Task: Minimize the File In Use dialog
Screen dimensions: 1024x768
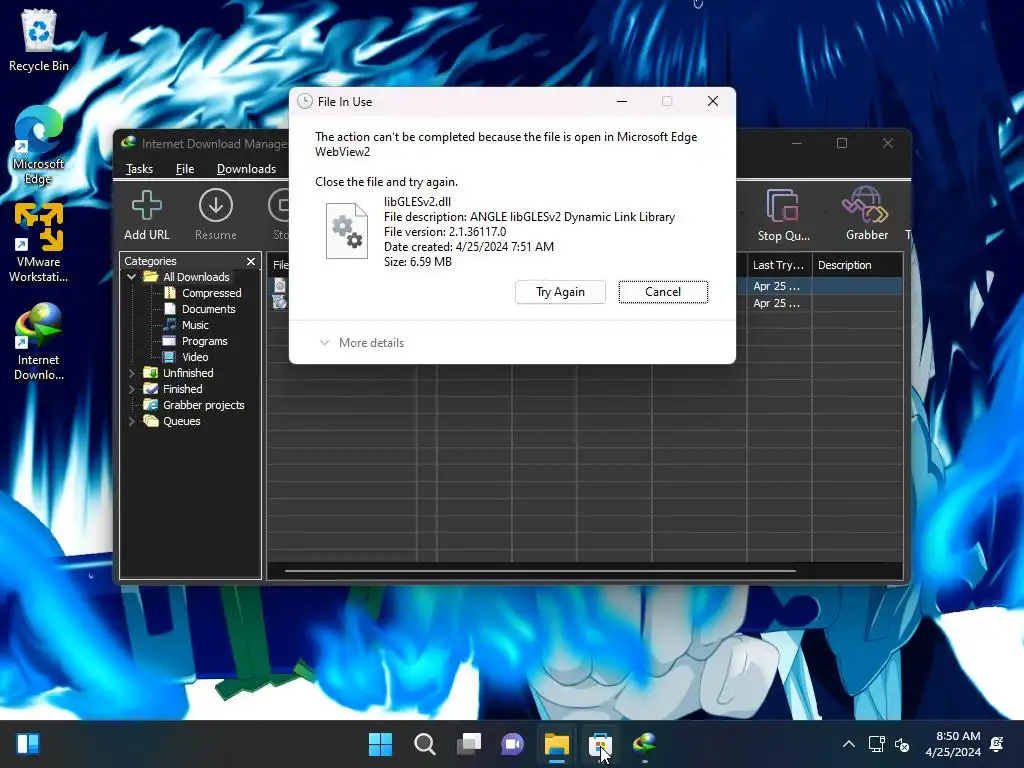Action: (x=622, y=101)
